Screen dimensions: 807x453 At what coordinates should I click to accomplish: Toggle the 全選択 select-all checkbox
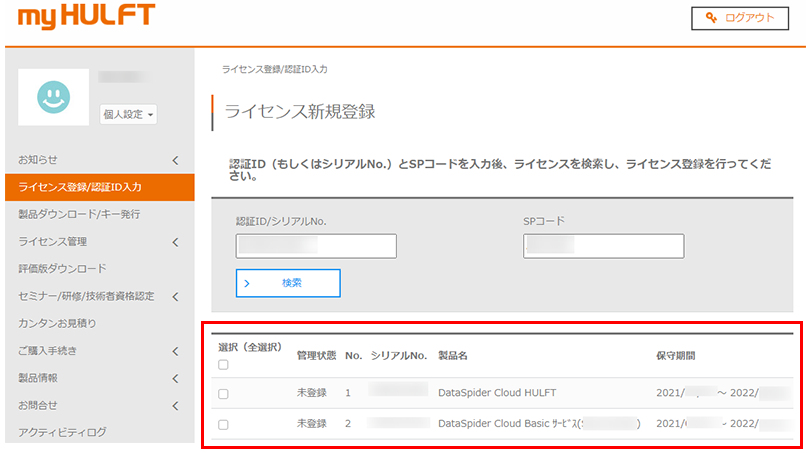click(223, 365)
